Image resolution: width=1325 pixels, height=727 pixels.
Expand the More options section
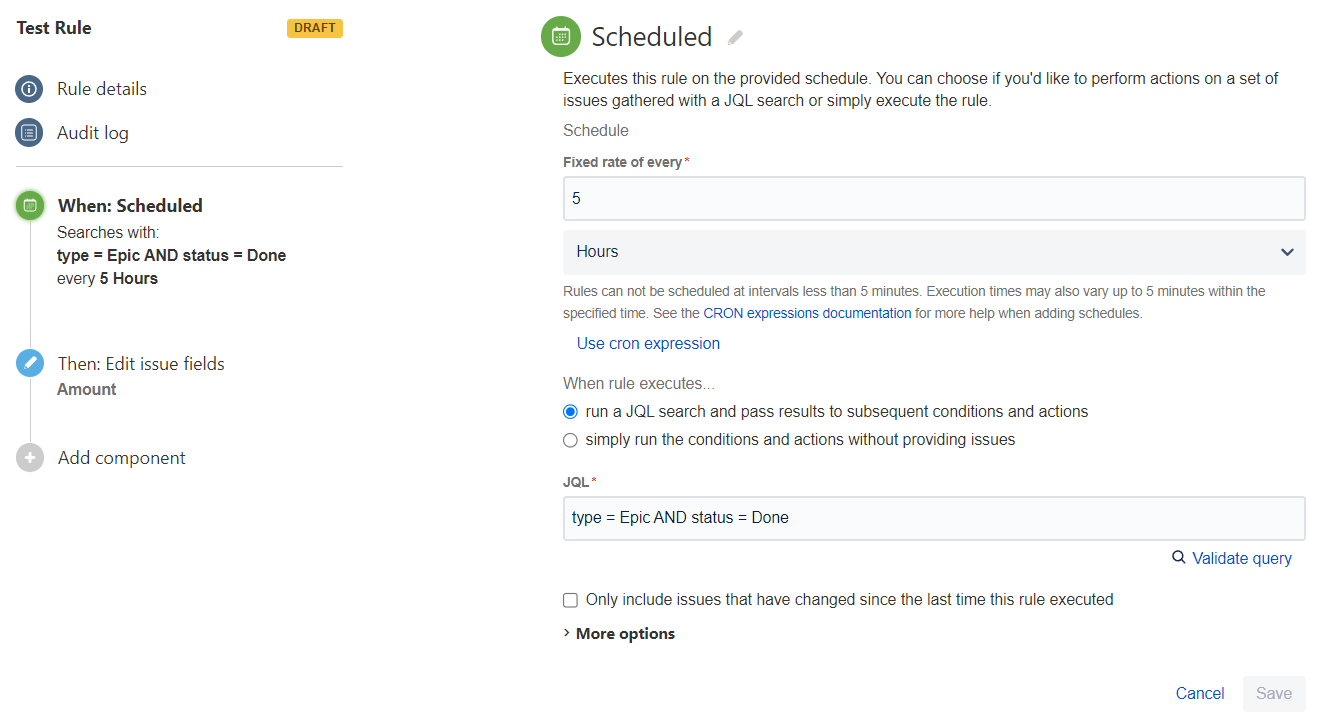618,633
